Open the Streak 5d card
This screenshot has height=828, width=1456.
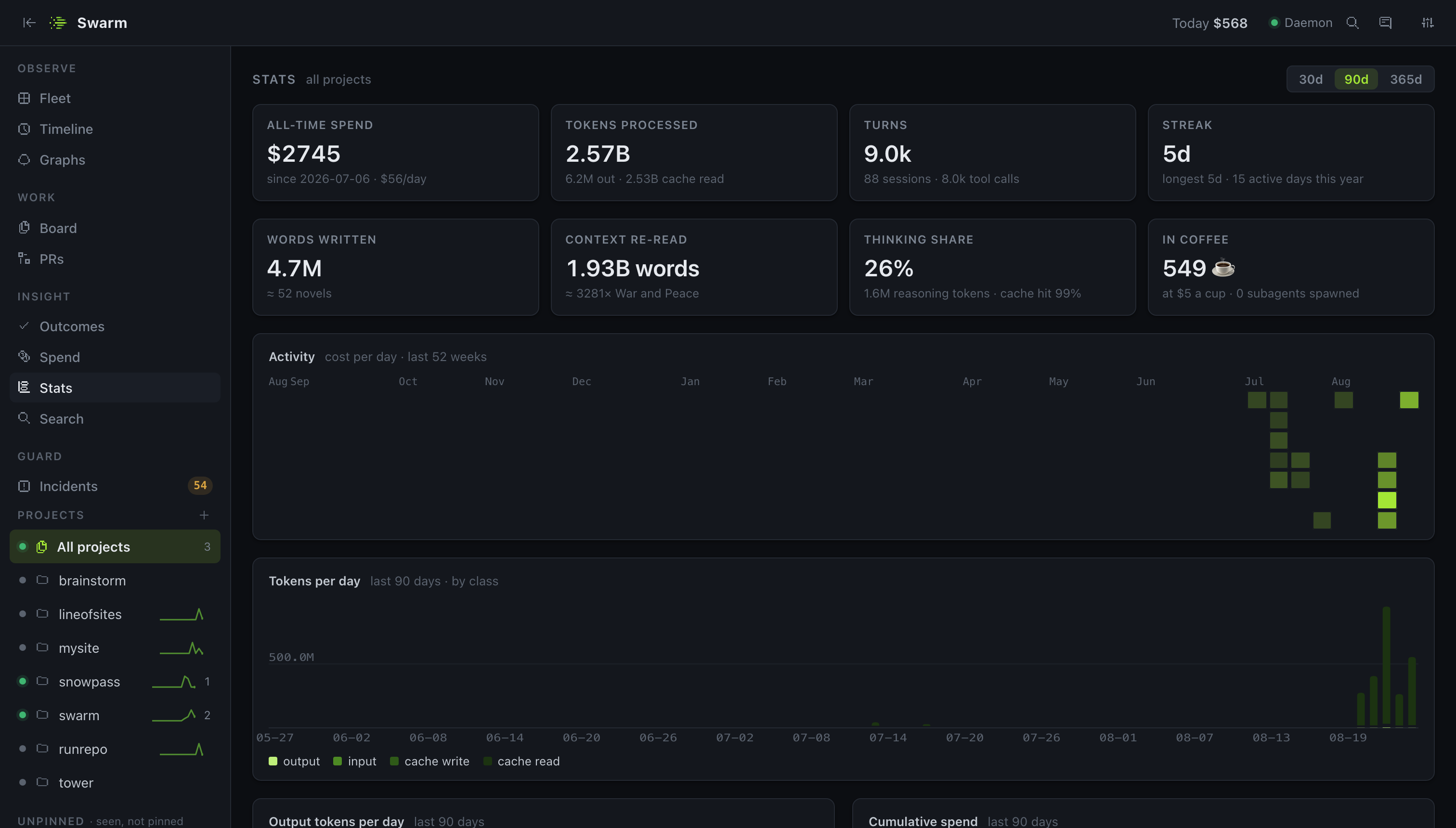tap(1291, 153)
